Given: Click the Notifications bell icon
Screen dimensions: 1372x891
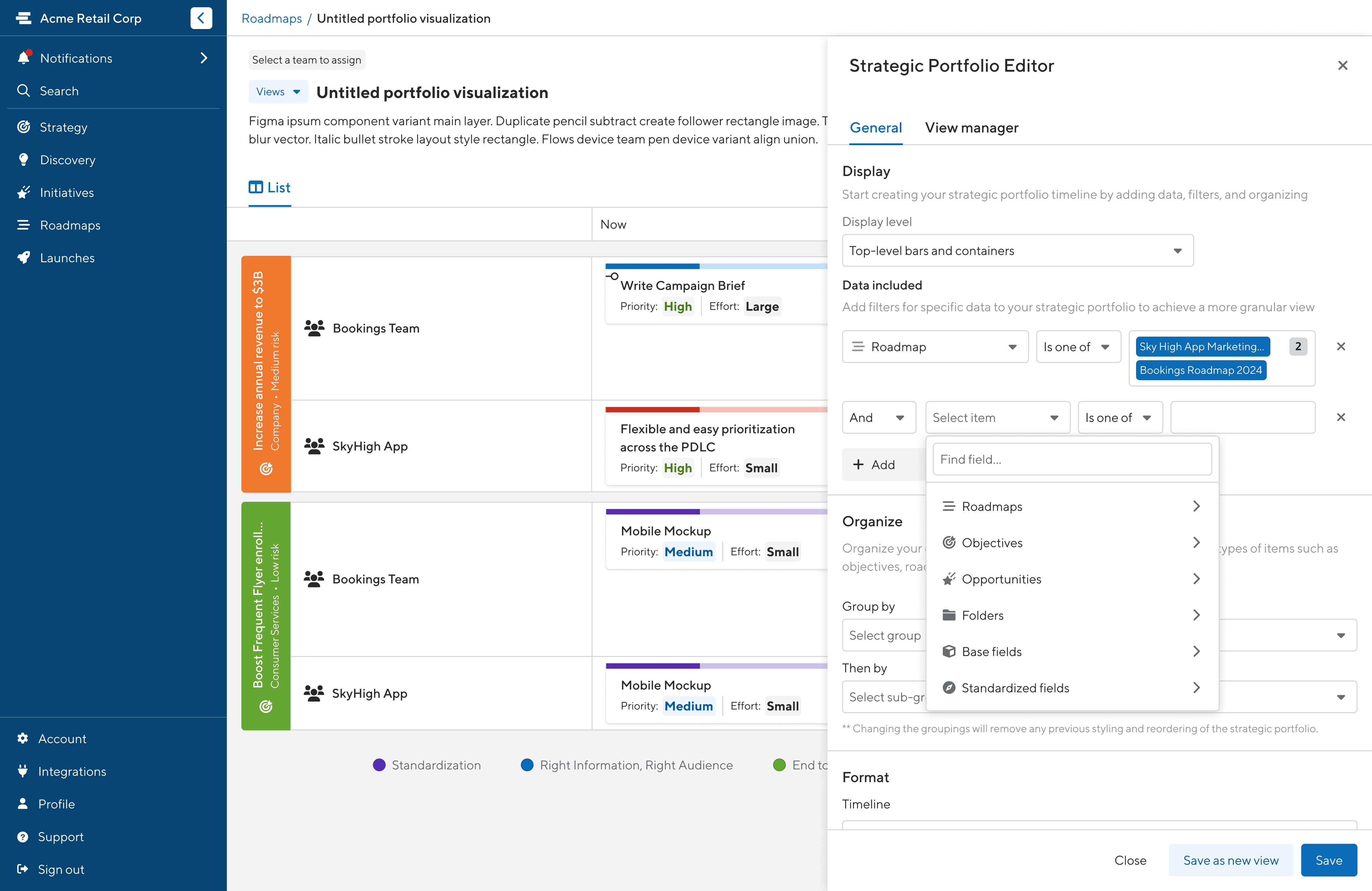Looking at the screenshot, I should (x=24, y=58).
